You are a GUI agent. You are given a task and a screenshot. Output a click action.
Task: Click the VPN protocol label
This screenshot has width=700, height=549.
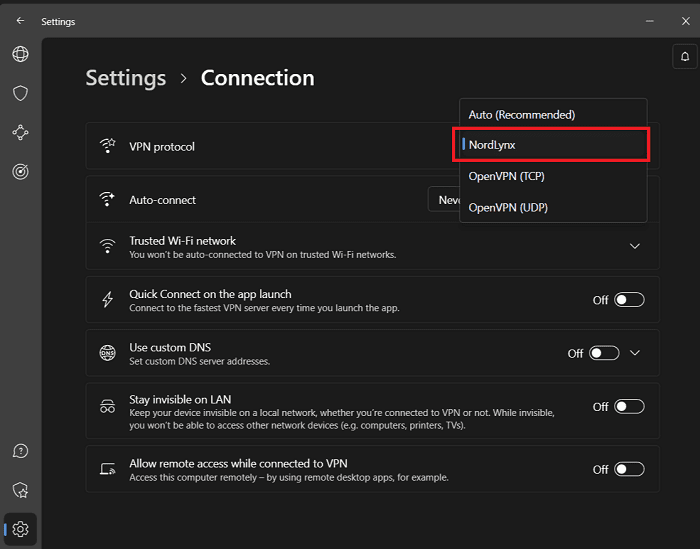pyautogui.click(x=162, y=147)
